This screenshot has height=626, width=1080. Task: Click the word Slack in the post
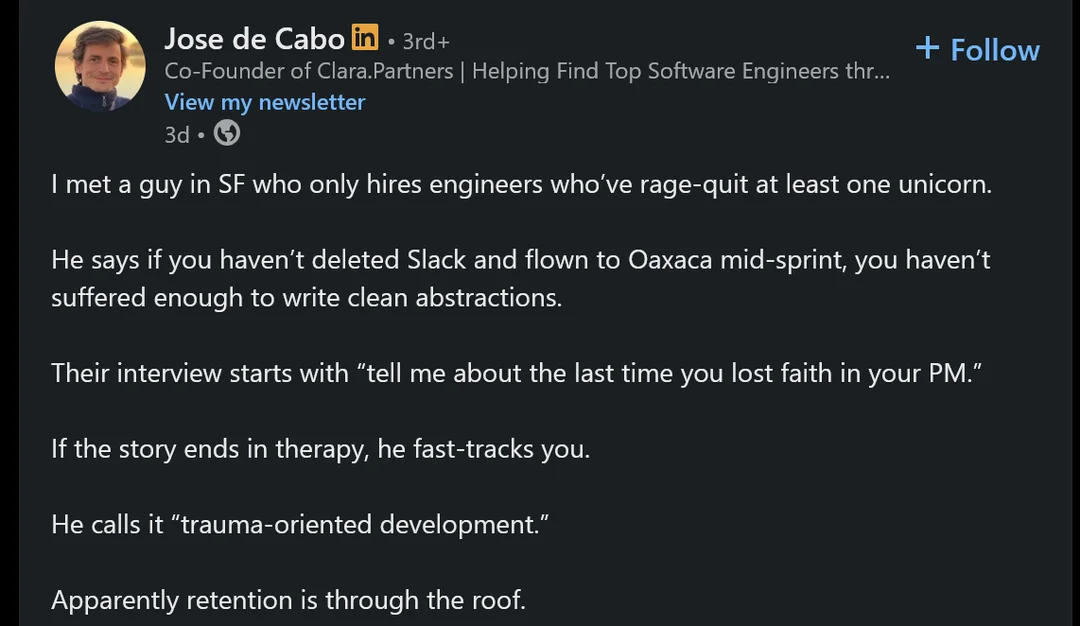437,260
